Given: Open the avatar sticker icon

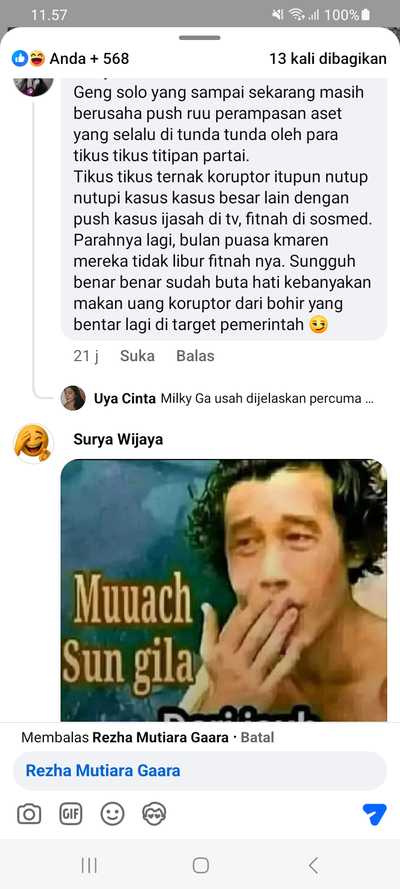Looking at the screenshot, I should 154,815.
